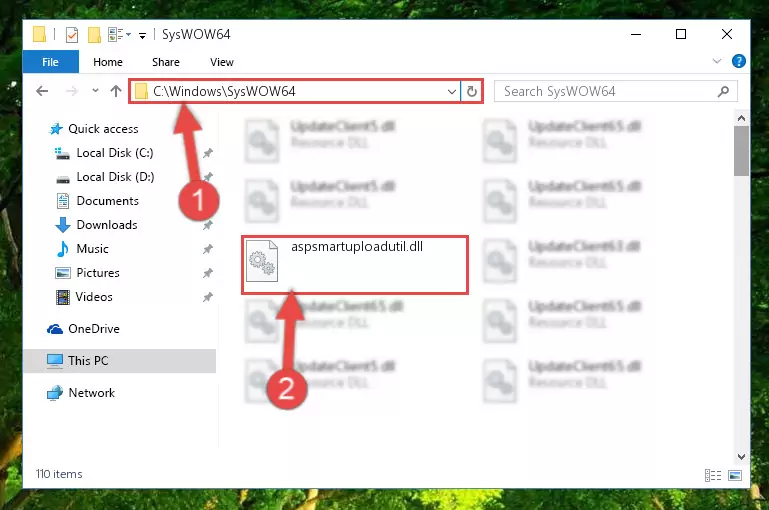Click the pin icon beside Videos
Image resolution: width=769 pixels, height=510 pixels.
(x=208, y=297)
